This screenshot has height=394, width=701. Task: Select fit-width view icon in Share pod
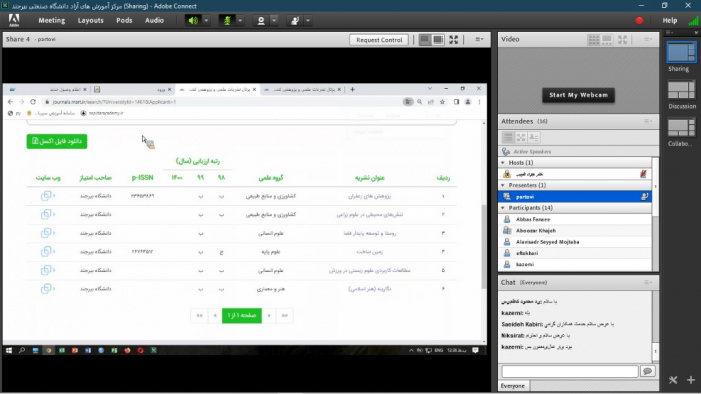[425, 40]
